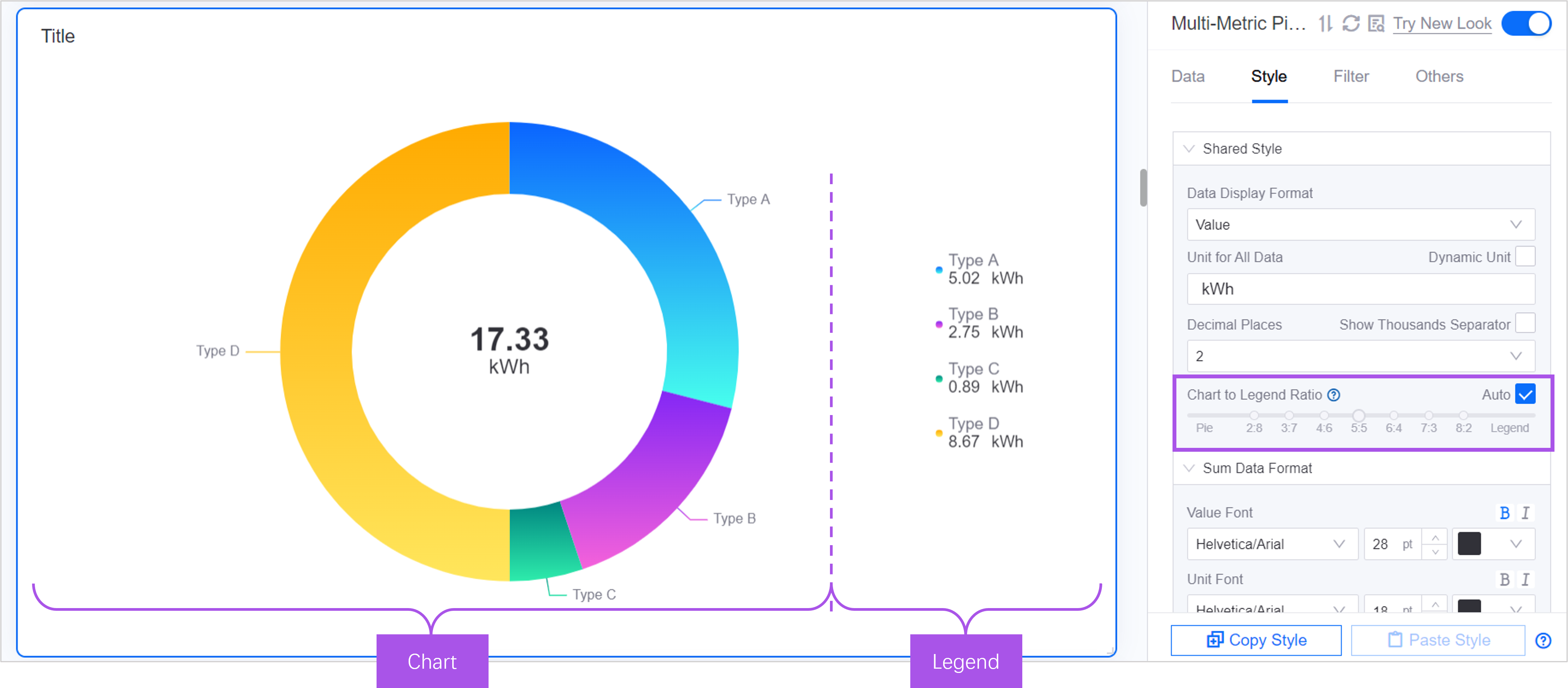Click the sort arrows icon in header

pyautogui.click(x=1325, y=24)
